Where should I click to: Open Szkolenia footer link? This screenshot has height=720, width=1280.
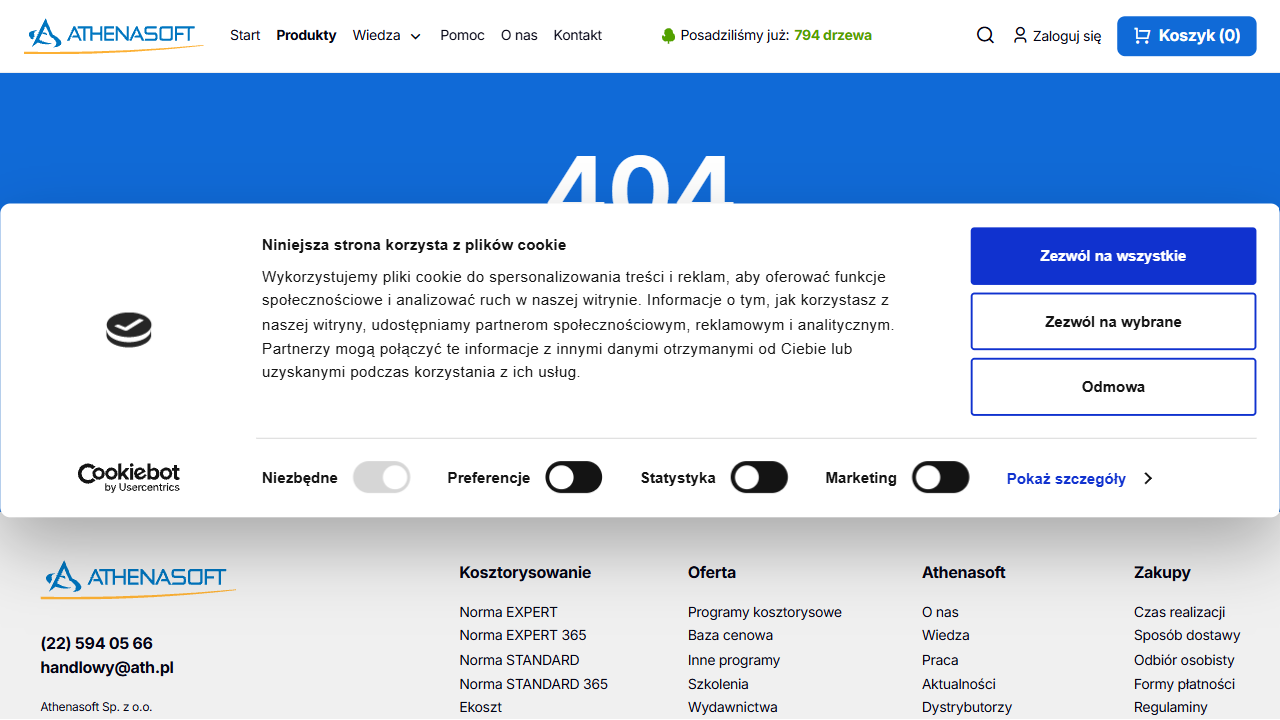(x=718, y=684)
